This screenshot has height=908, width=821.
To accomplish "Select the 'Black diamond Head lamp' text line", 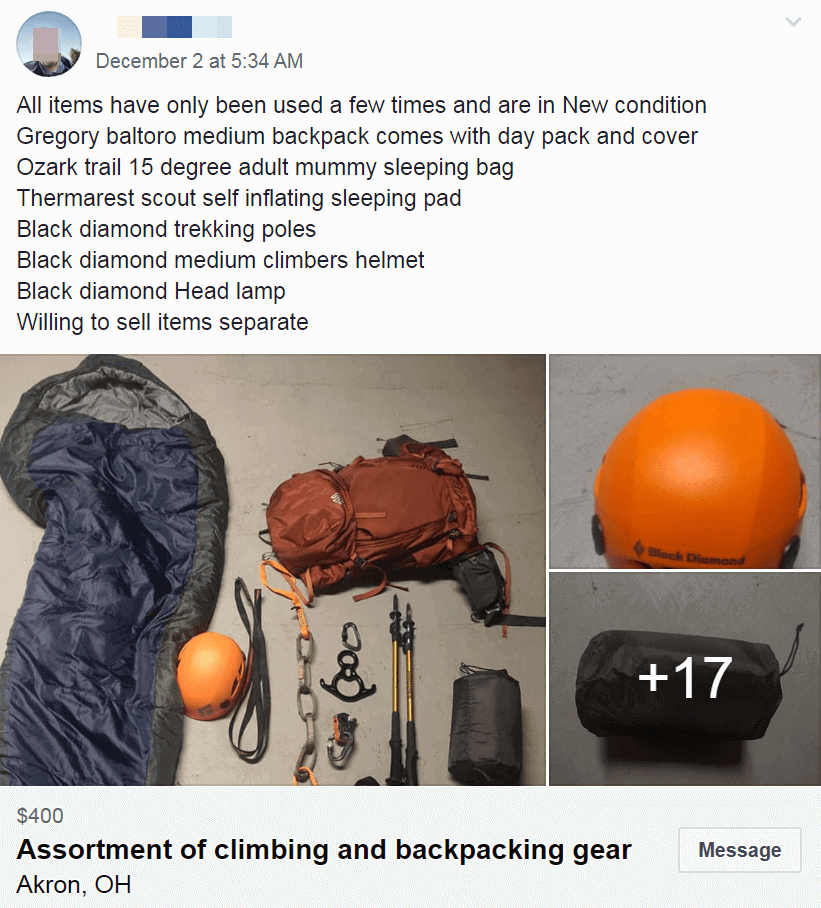I will [151, 291].
